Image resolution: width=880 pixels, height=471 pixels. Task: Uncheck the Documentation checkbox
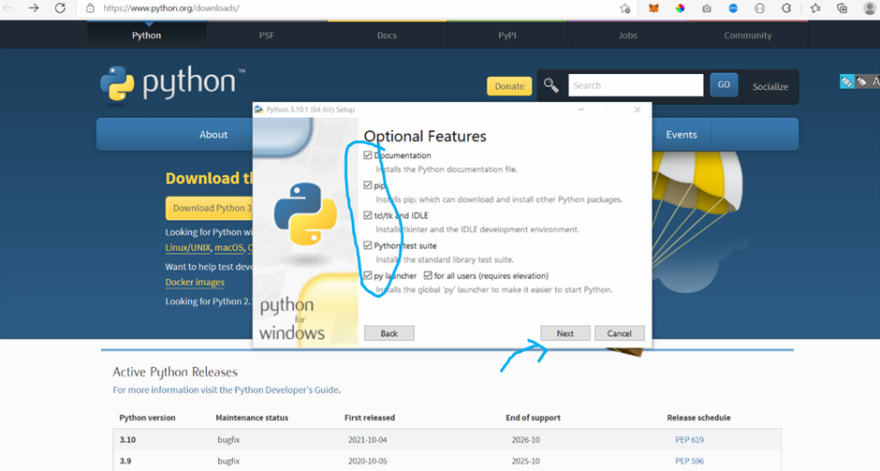coord(368,155)
